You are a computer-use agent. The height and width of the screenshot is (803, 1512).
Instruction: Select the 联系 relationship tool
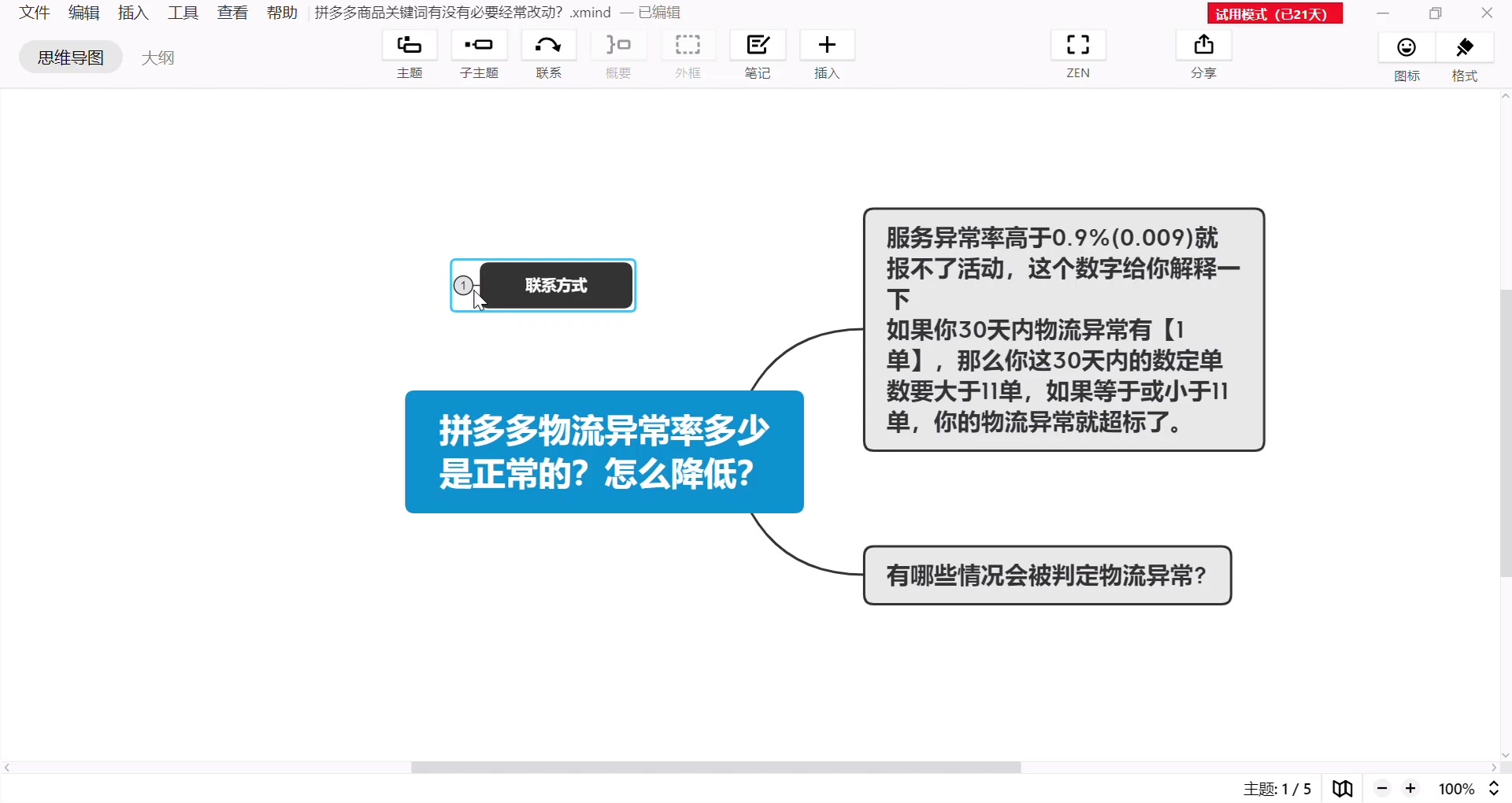coord(549,46)
